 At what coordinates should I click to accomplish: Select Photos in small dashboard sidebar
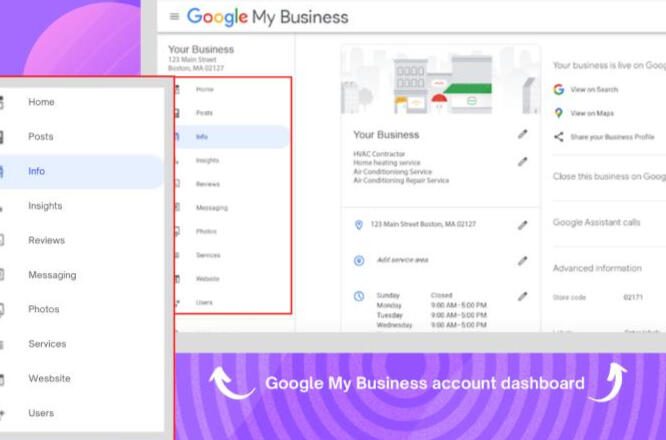[x=206, y=231]
